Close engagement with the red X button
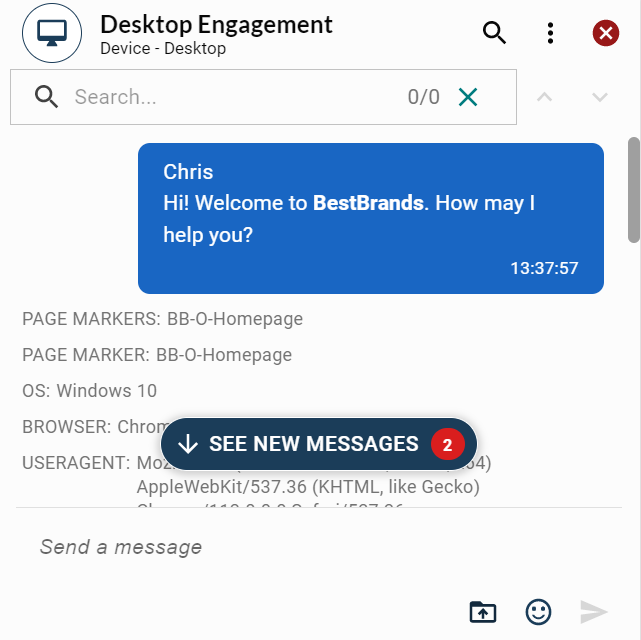The image size is (641, 640). 606,33
